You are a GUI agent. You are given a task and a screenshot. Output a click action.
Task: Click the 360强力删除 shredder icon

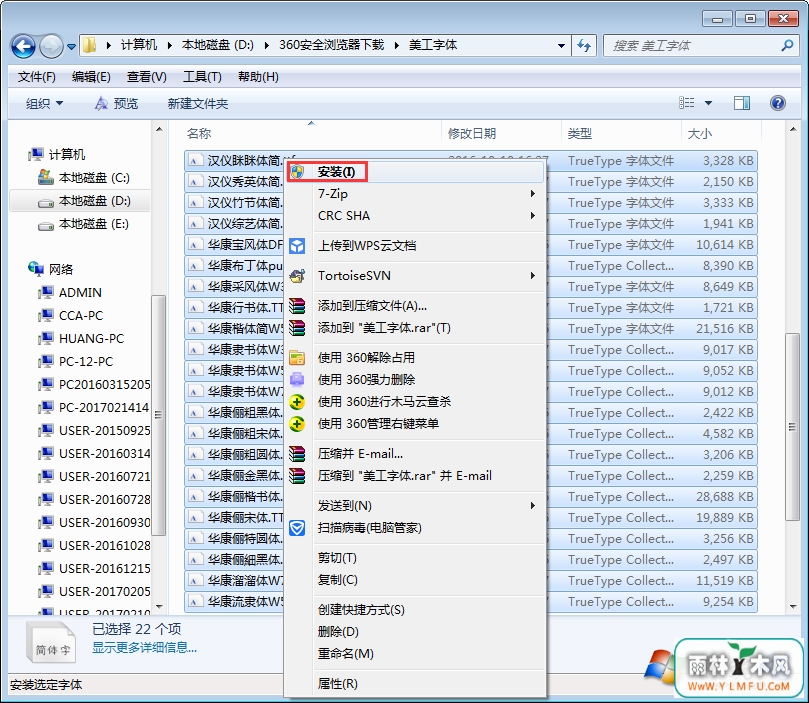point(297,380)
